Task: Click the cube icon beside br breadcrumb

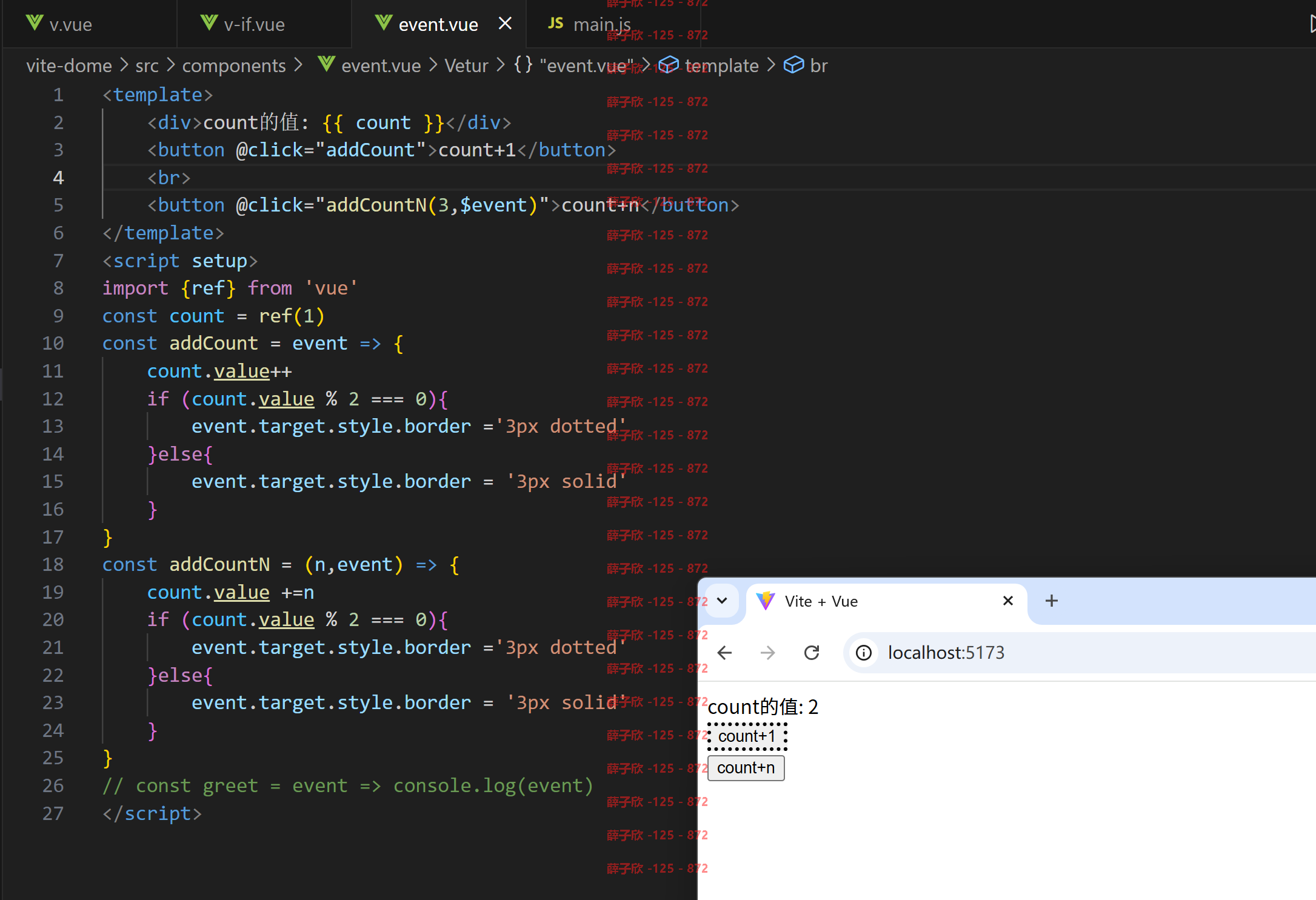Action: [793, 65]
